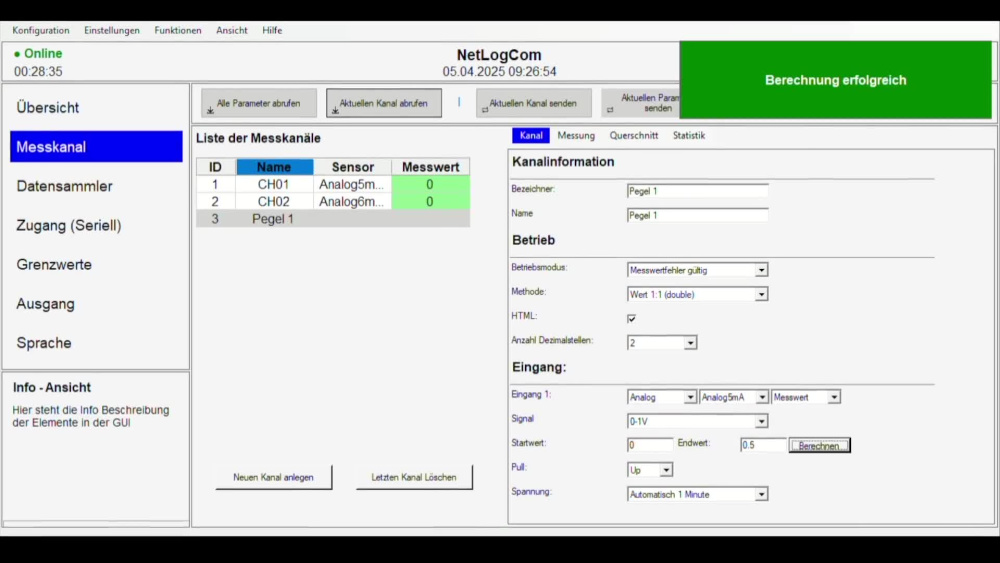Go to Übersicht in the sidebar

click(x=96, y=108)
